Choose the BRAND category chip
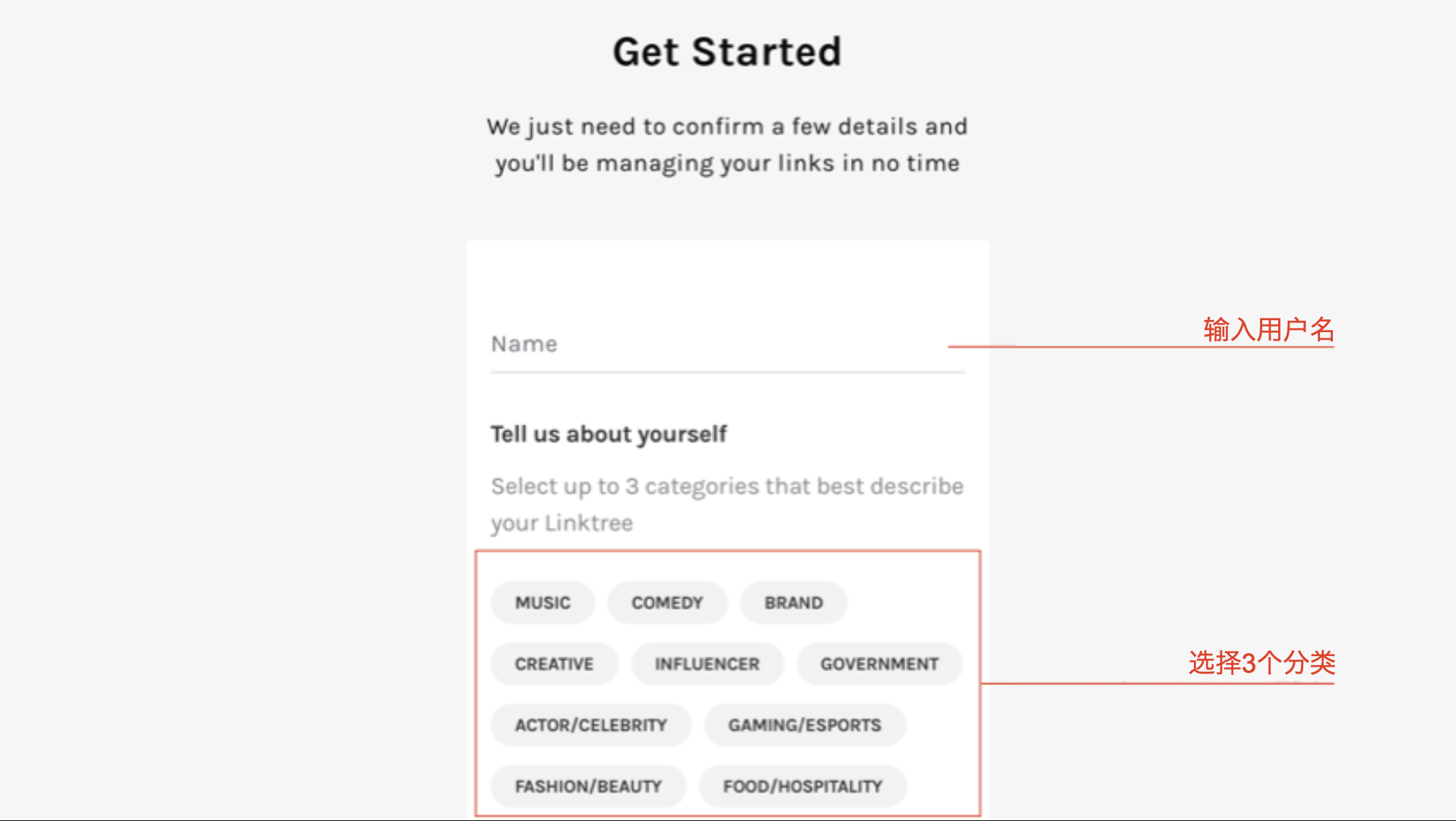This screenshot has height=821, width=1456. tap(793, 603)
